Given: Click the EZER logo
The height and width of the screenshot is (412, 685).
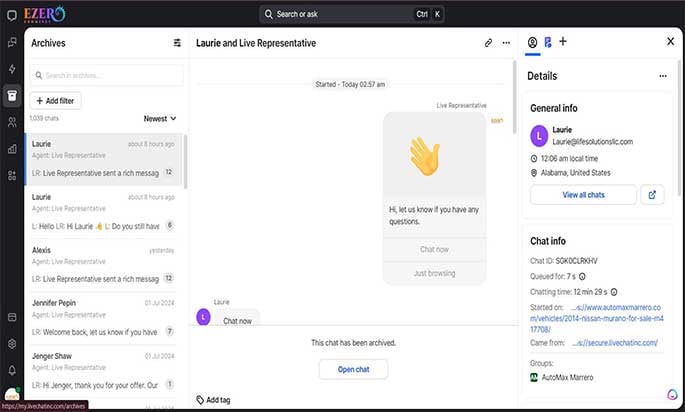Looking at the screenshot, I should [45, 14].
